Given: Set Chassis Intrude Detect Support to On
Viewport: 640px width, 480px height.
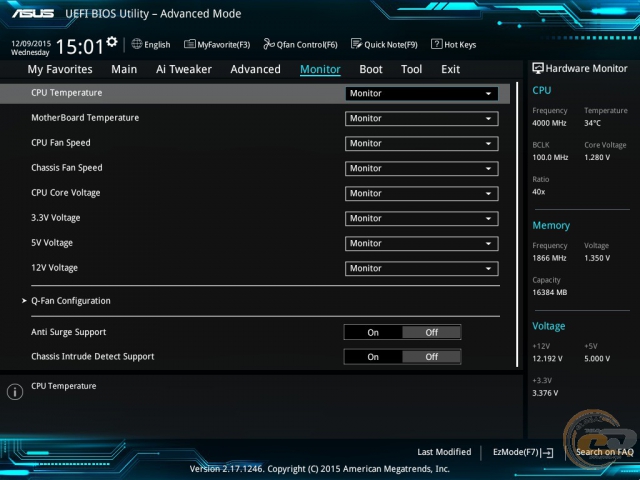Looking at the screenshot, I should (373, 357).
